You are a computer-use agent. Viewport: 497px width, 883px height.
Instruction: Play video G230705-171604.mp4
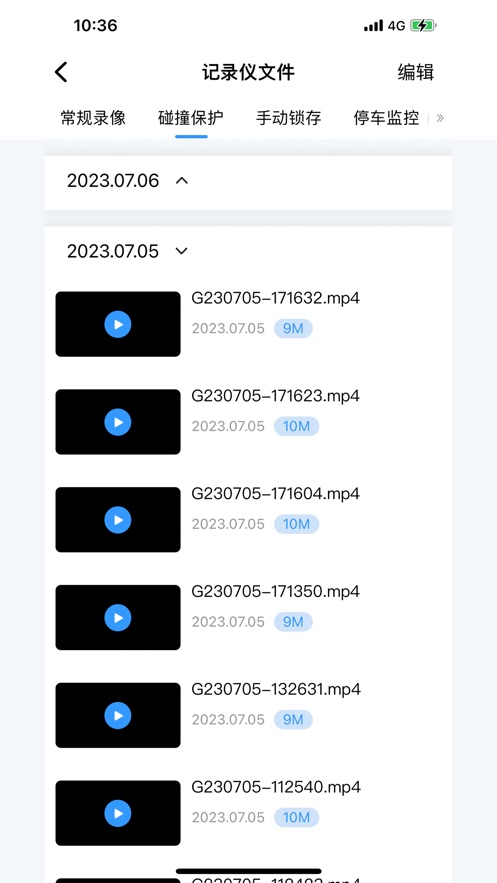(118, 520)
